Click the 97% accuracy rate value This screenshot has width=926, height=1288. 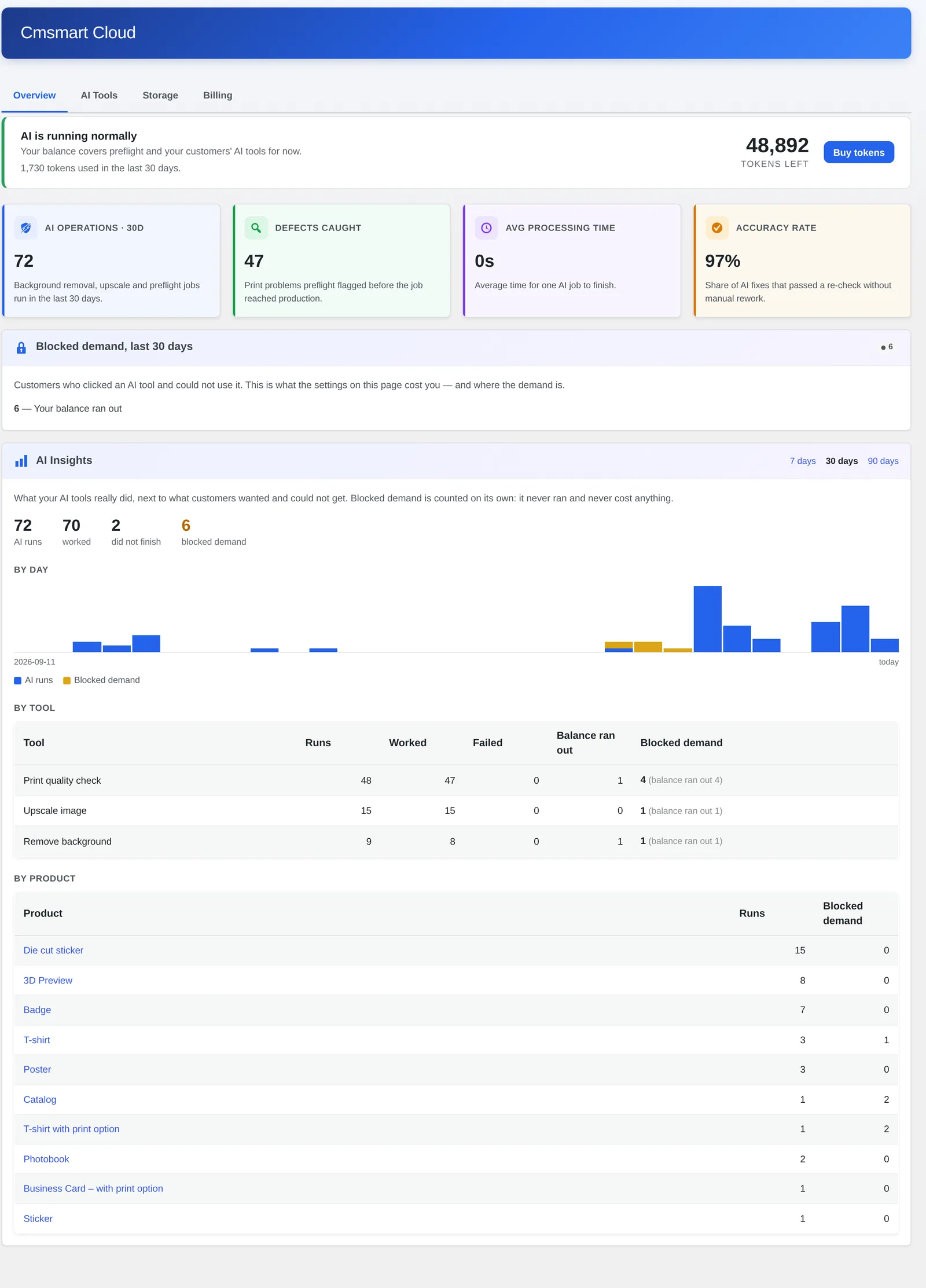(722, 261)
